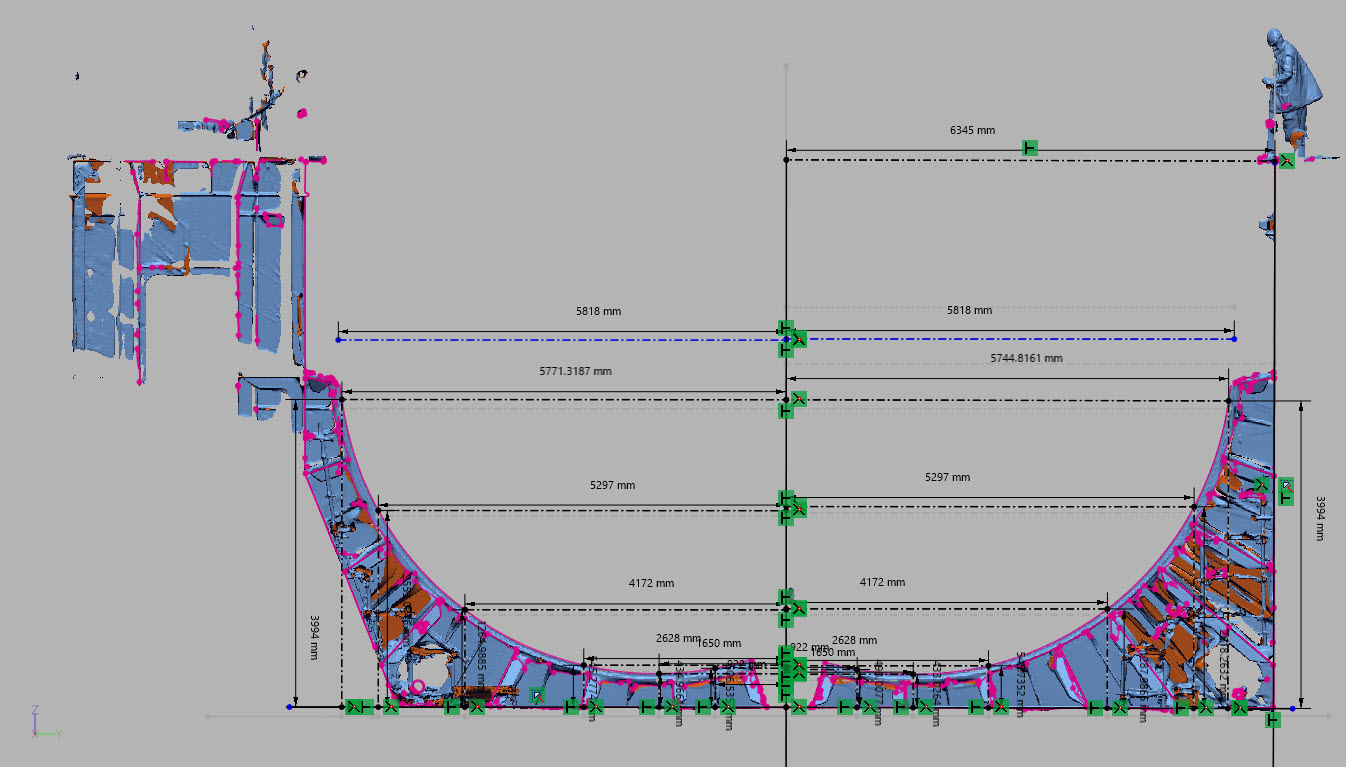Pick the 5744.8161 mm dimension label
Viewport: 1346px width, 767px height.
[x=1026, y=357]
